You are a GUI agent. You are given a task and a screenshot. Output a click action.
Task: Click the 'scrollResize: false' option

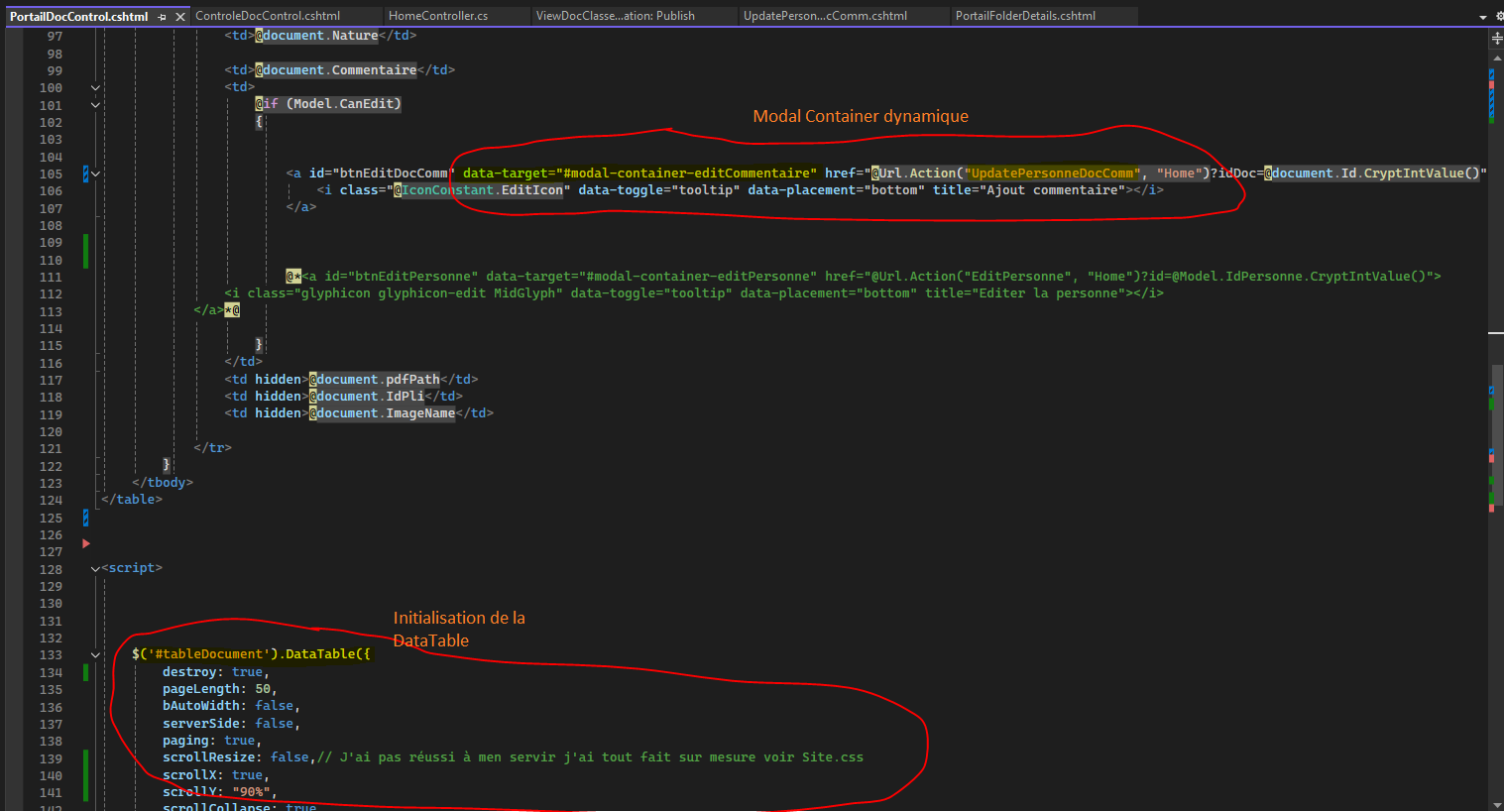pos(239,757)
